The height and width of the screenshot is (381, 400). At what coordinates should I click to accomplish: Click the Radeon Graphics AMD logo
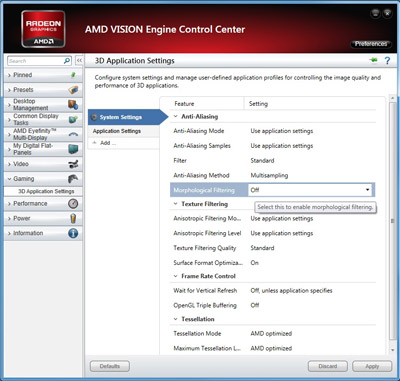tap(43, 29)
